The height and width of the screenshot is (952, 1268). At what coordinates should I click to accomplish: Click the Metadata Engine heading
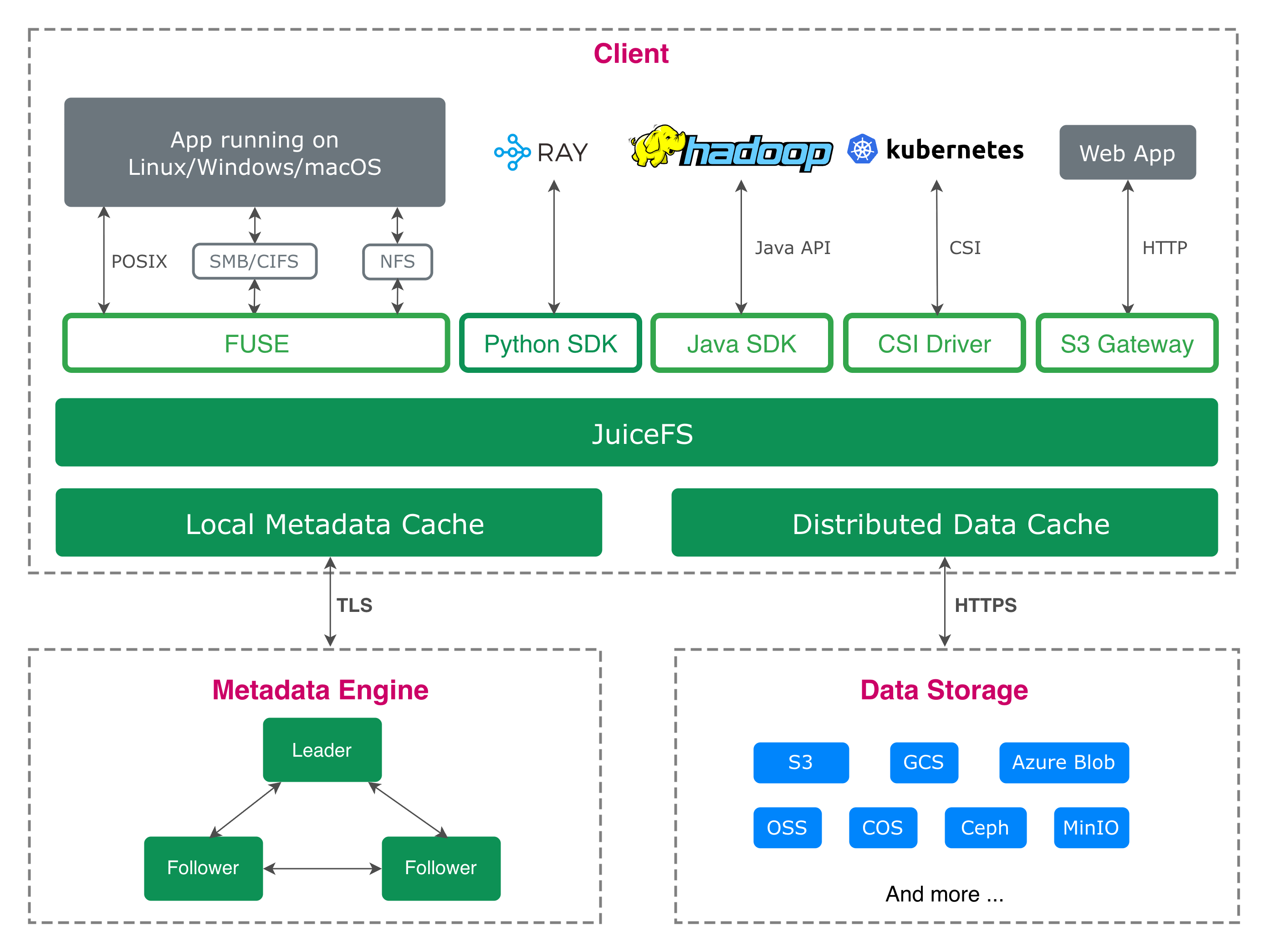click(x=321, y=690)
